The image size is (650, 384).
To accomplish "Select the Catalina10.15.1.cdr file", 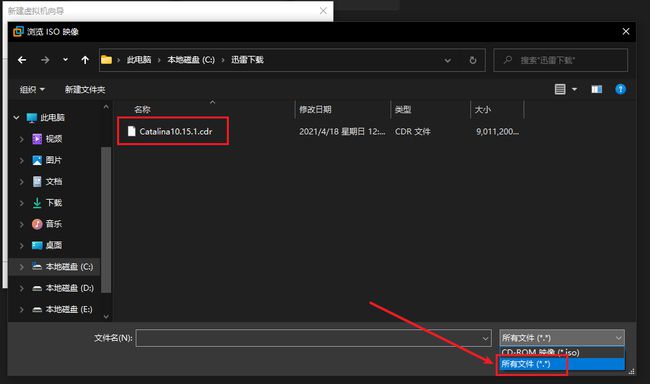I will (x=176, y=131).
